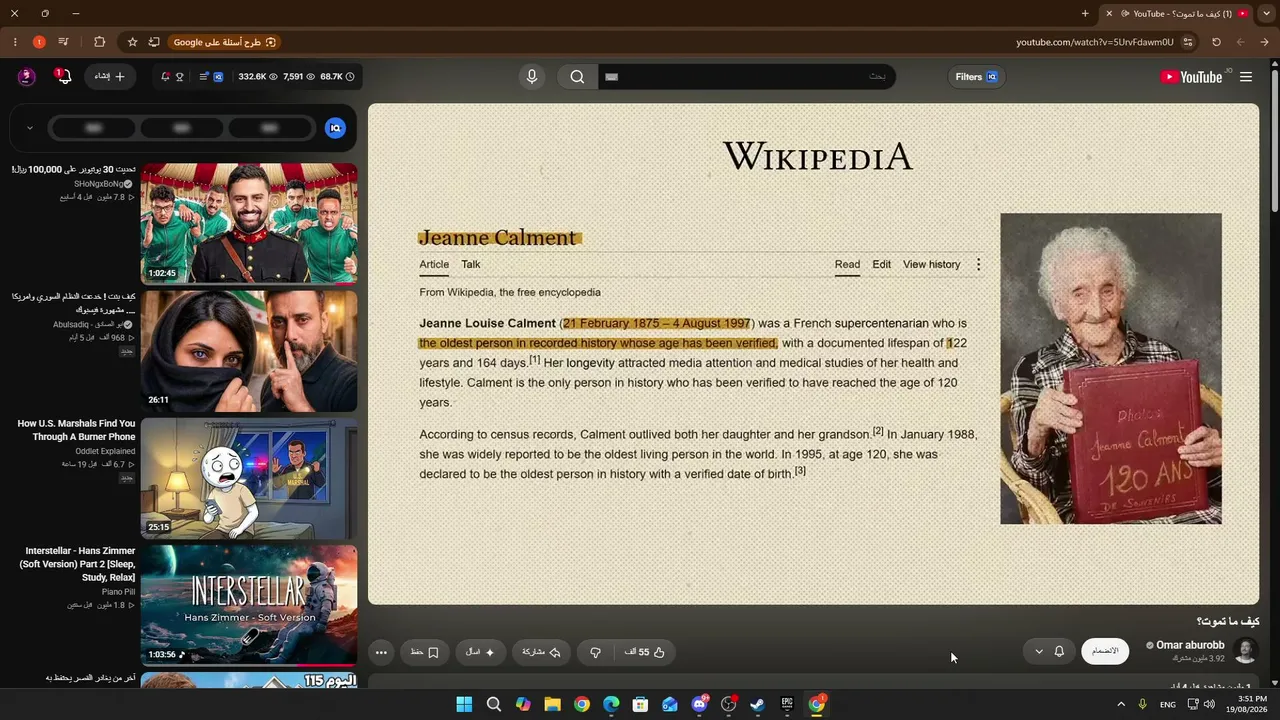Click View history on the Wikipedia page
This screenshot has width=1280, height=720.
coord(932,265)
